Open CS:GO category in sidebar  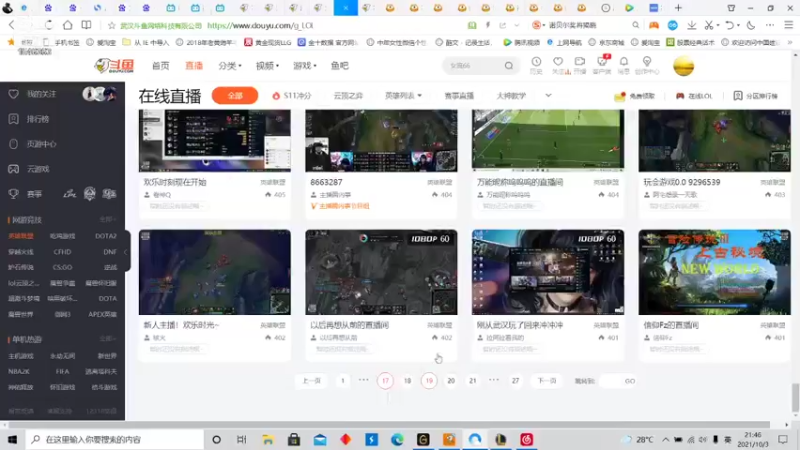(62, 267)
